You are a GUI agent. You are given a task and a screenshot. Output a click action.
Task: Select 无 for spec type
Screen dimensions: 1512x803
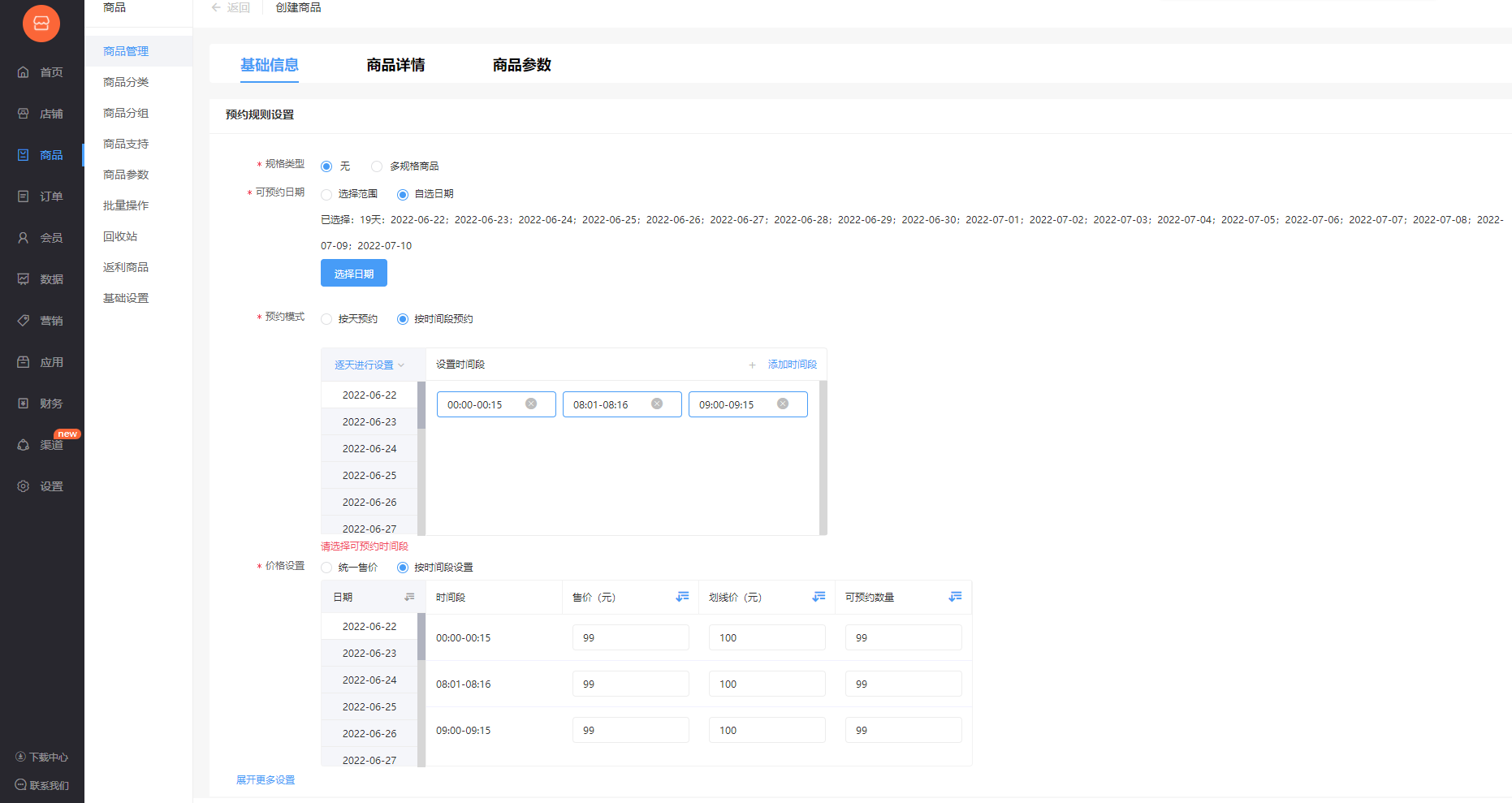coord(326,166)
